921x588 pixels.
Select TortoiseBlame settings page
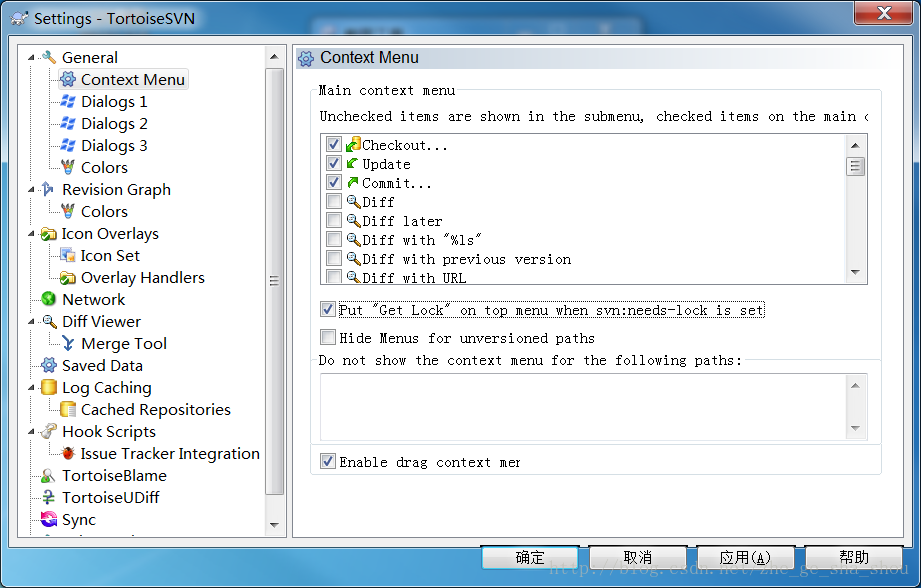(114, 476)
